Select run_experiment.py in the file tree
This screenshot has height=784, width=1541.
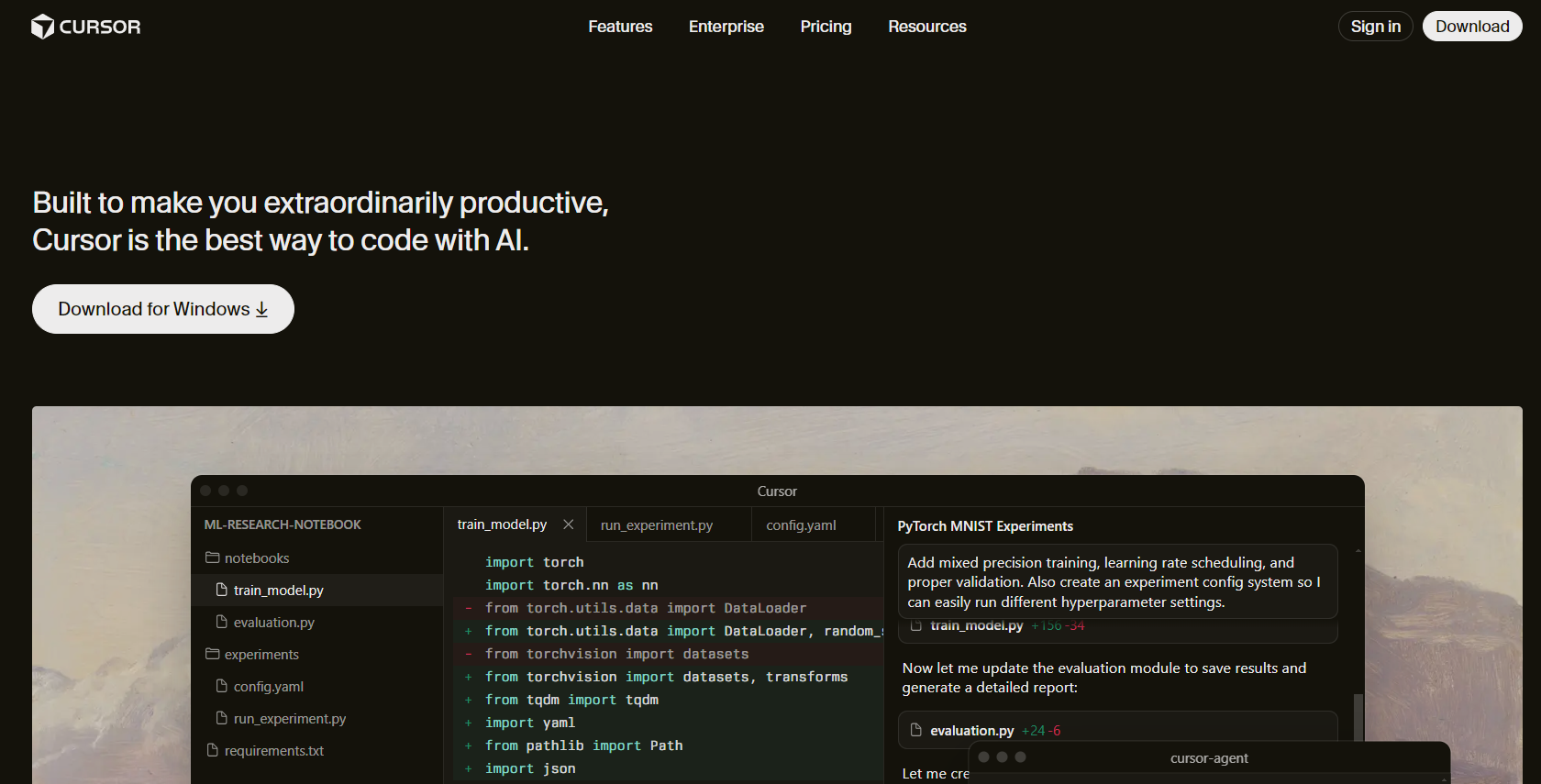289,719
